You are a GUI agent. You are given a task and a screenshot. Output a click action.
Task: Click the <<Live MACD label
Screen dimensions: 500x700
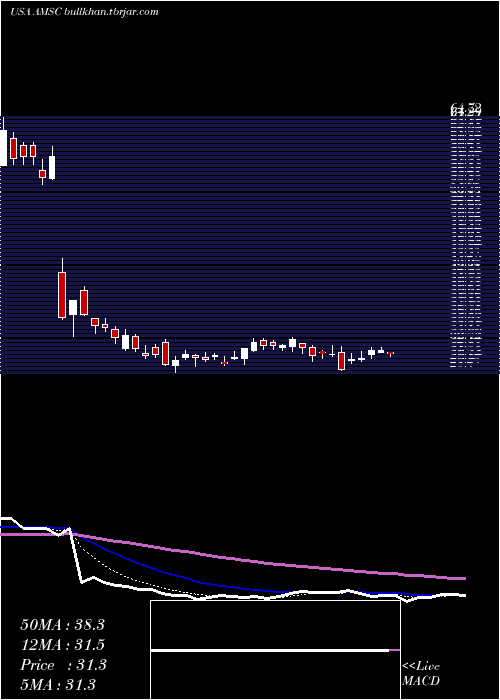tap(421, 674)
